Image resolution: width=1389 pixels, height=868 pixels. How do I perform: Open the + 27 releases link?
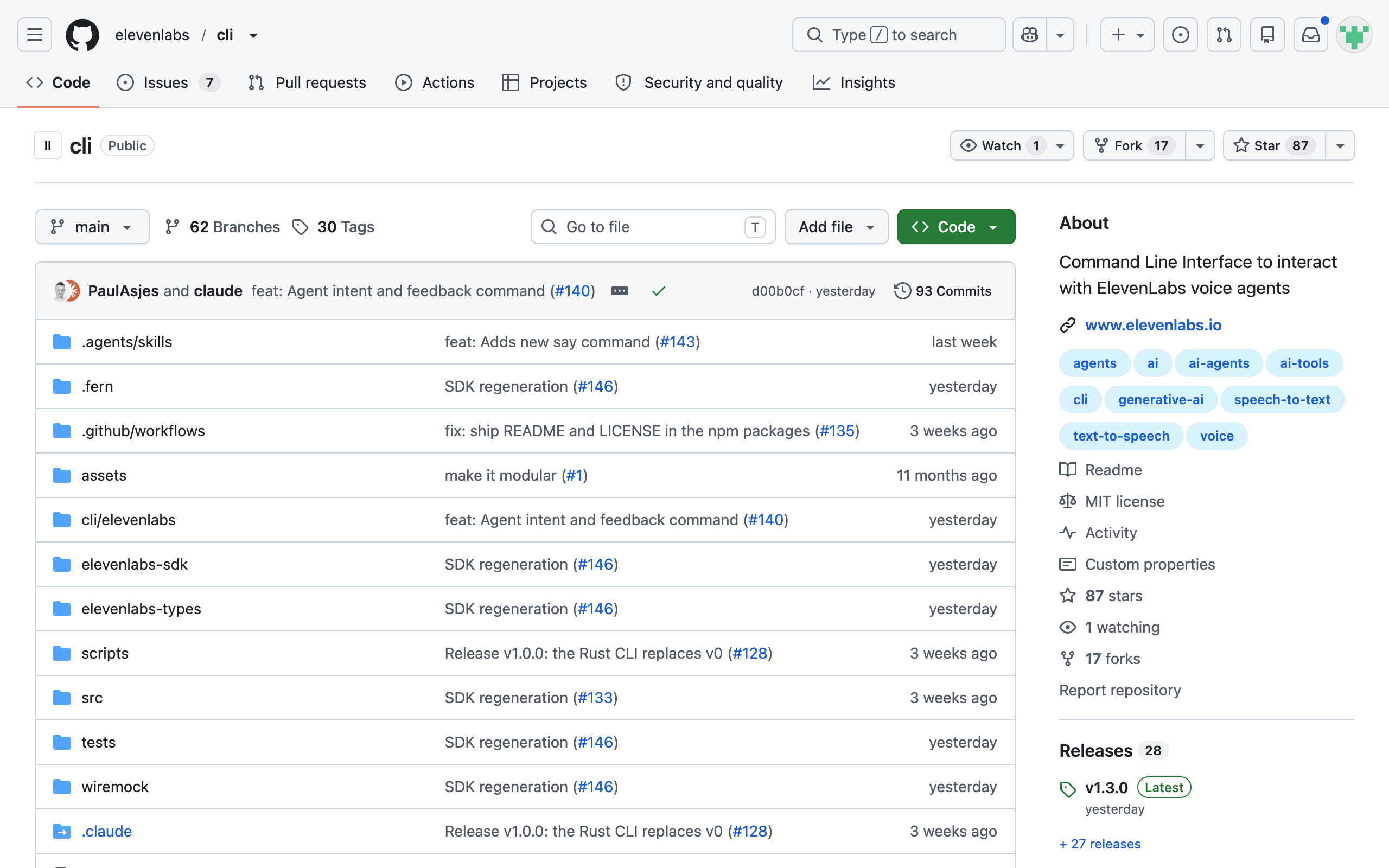click(x=1100, y=844)
